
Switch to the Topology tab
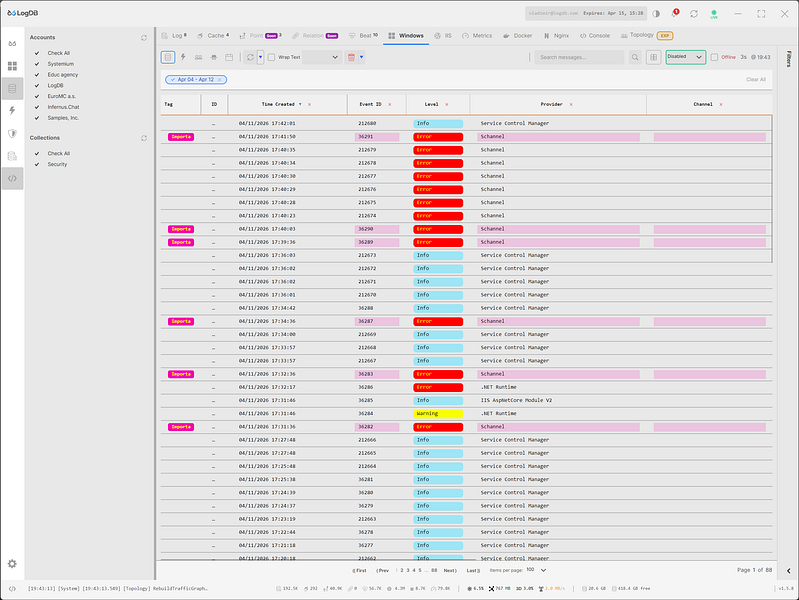tap(647, 36)
